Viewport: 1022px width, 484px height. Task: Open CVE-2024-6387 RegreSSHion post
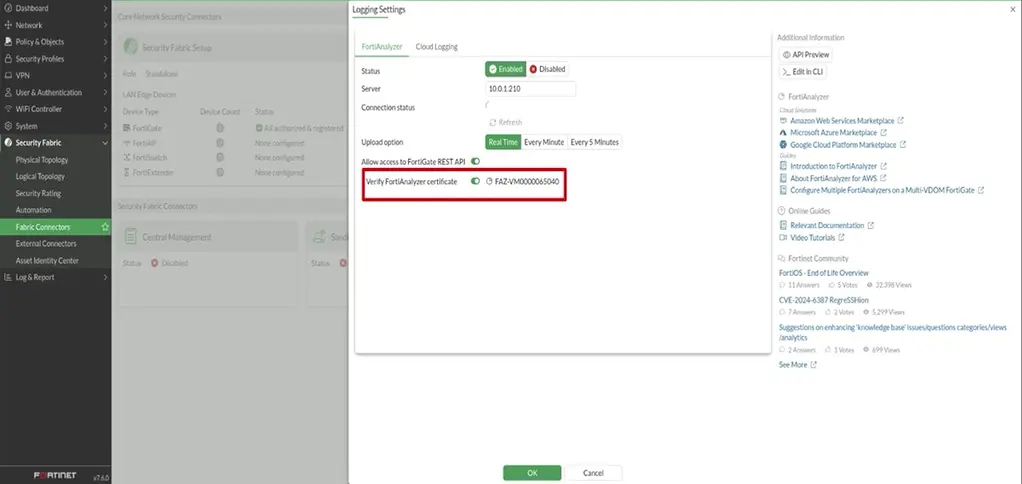coord(824,300)
